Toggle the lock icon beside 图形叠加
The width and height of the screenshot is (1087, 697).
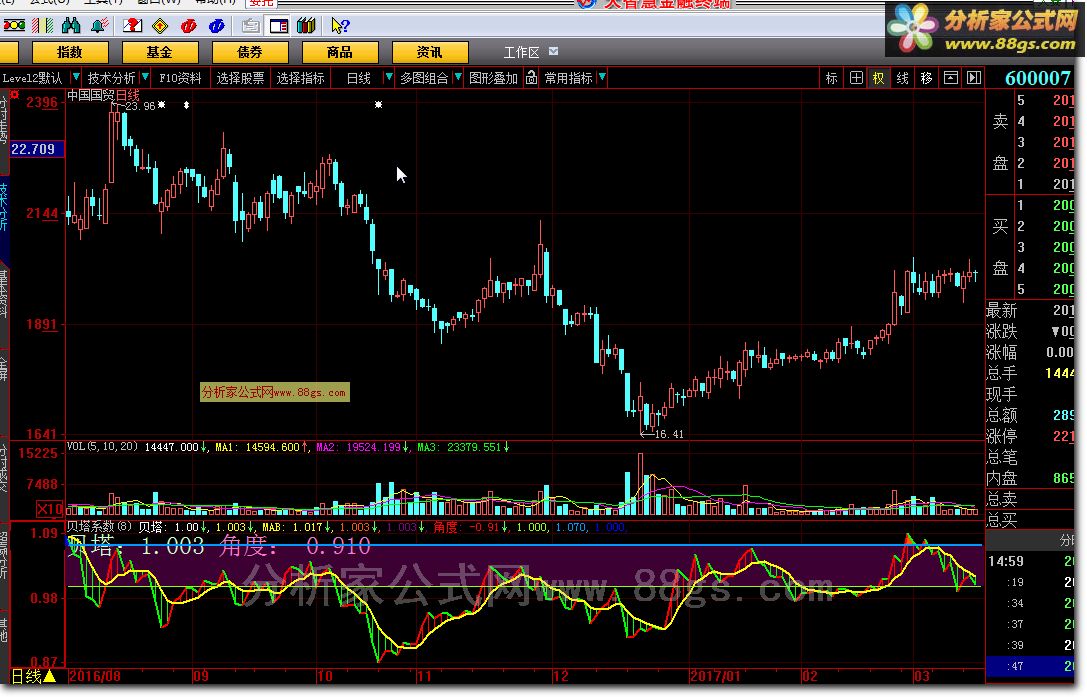(531, 78)
